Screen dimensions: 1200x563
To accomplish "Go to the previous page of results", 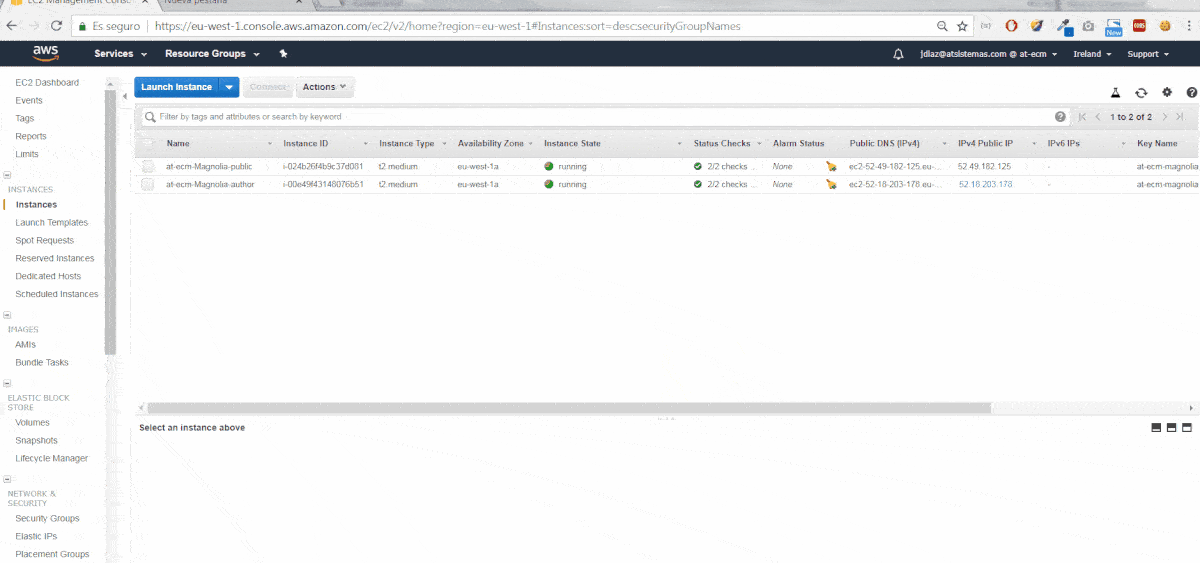I will [x=1098, y=117].
